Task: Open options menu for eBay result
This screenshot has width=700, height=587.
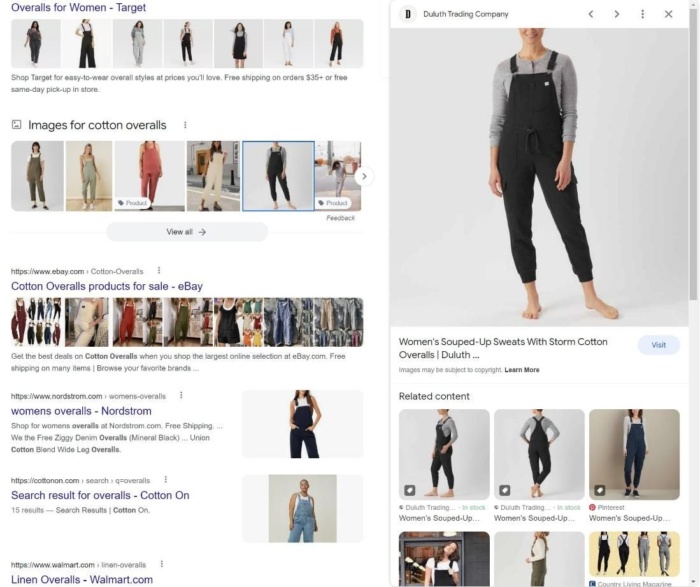Action: pos(159,271)
